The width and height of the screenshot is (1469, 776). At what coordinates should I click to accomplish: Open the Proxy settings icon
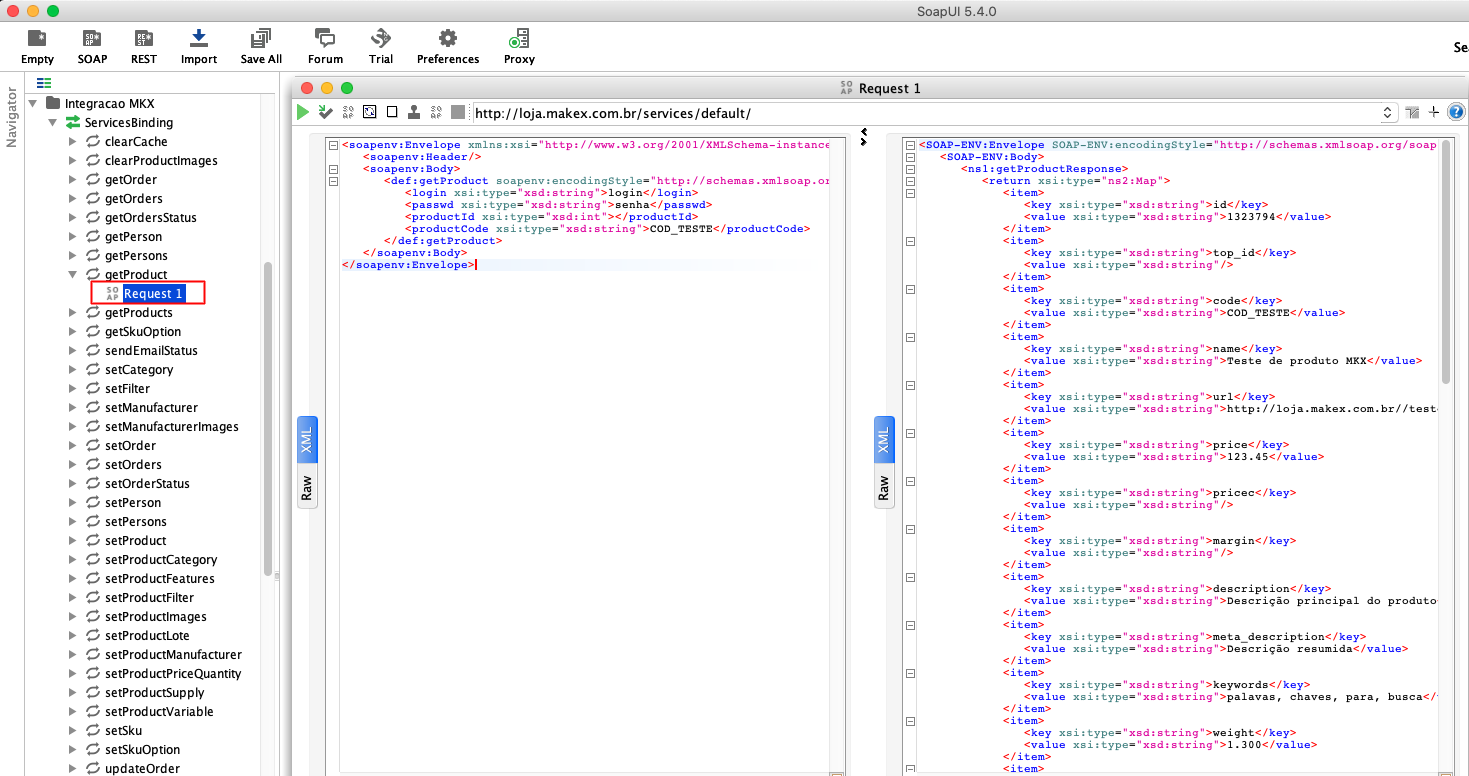[519, 46]
